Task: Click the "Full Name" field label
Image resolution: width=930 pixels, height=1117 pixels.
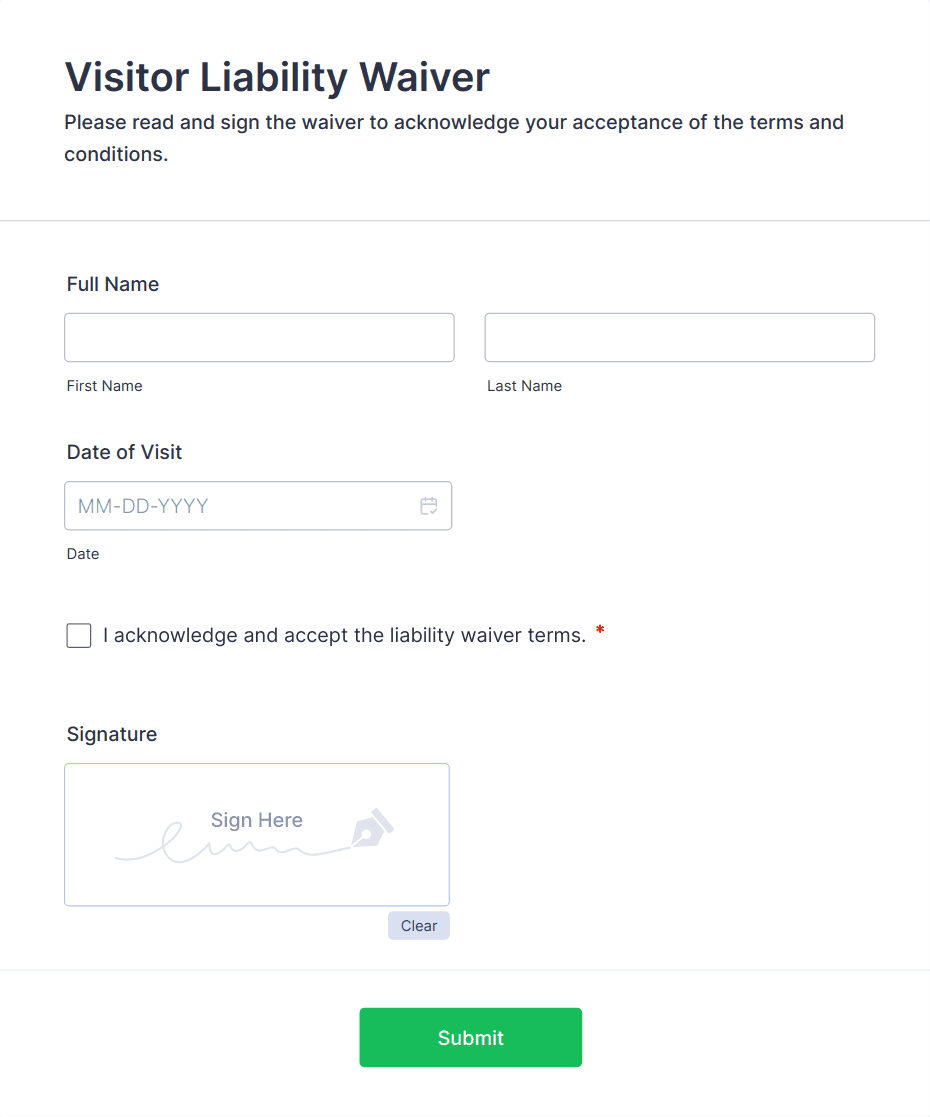Action: [x=113, y=284]
